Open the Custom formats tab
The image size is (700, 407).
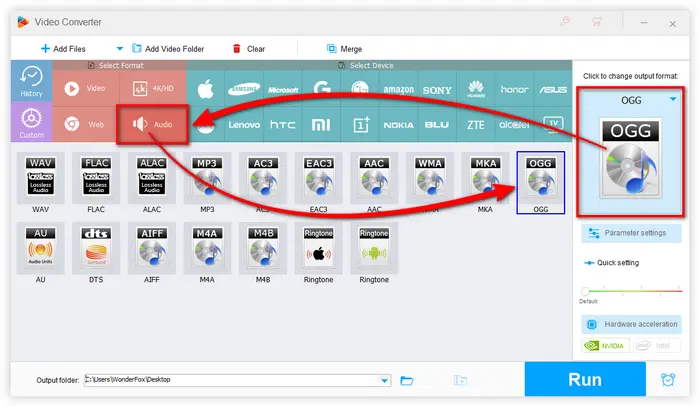31,122
